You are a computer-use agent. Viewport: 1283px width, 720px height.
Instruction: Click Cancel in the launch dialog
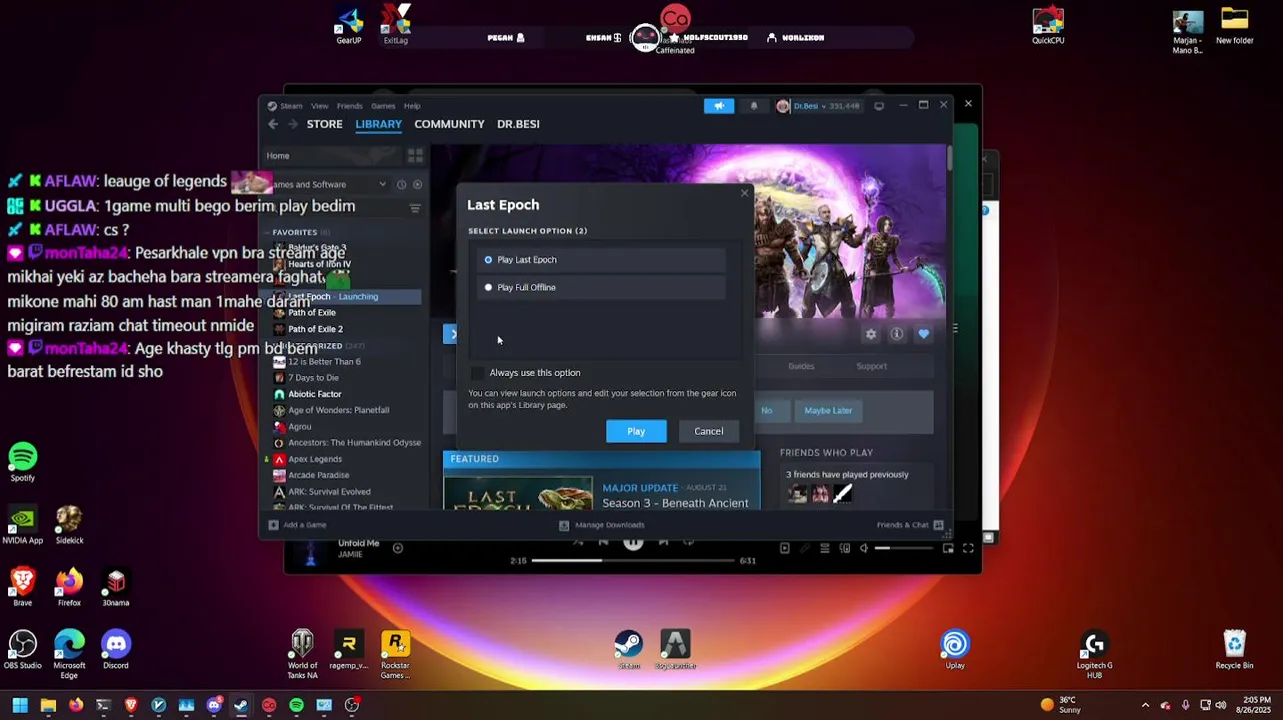709,431
